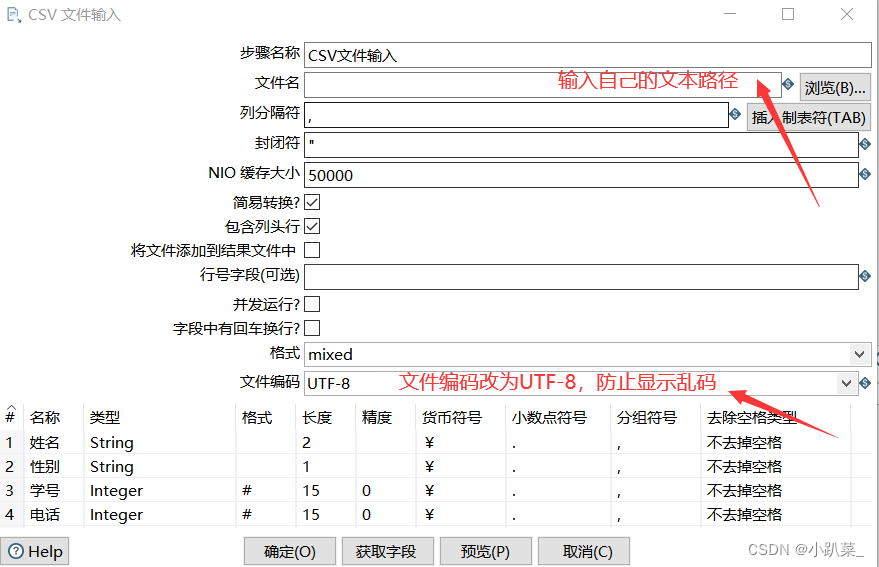Enable the 并发运行? checkbox
The height and width of the screenshot is (567, 879).
[x=312, y=304]
